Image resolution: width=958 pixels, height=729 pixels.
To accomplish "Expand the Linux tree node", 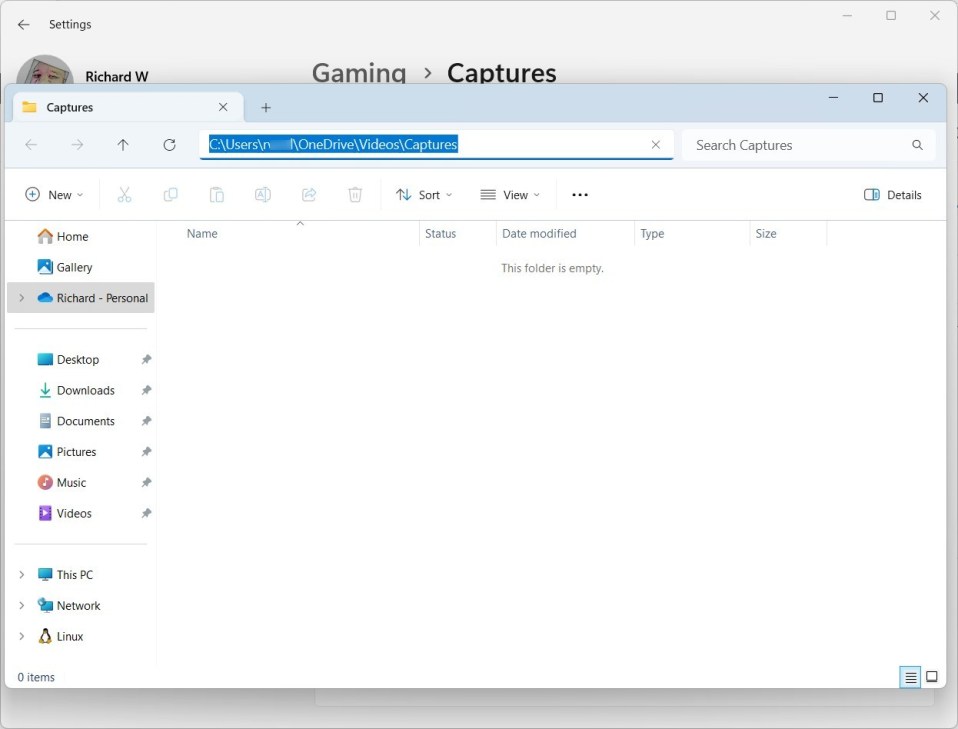I will coord(22,637).
